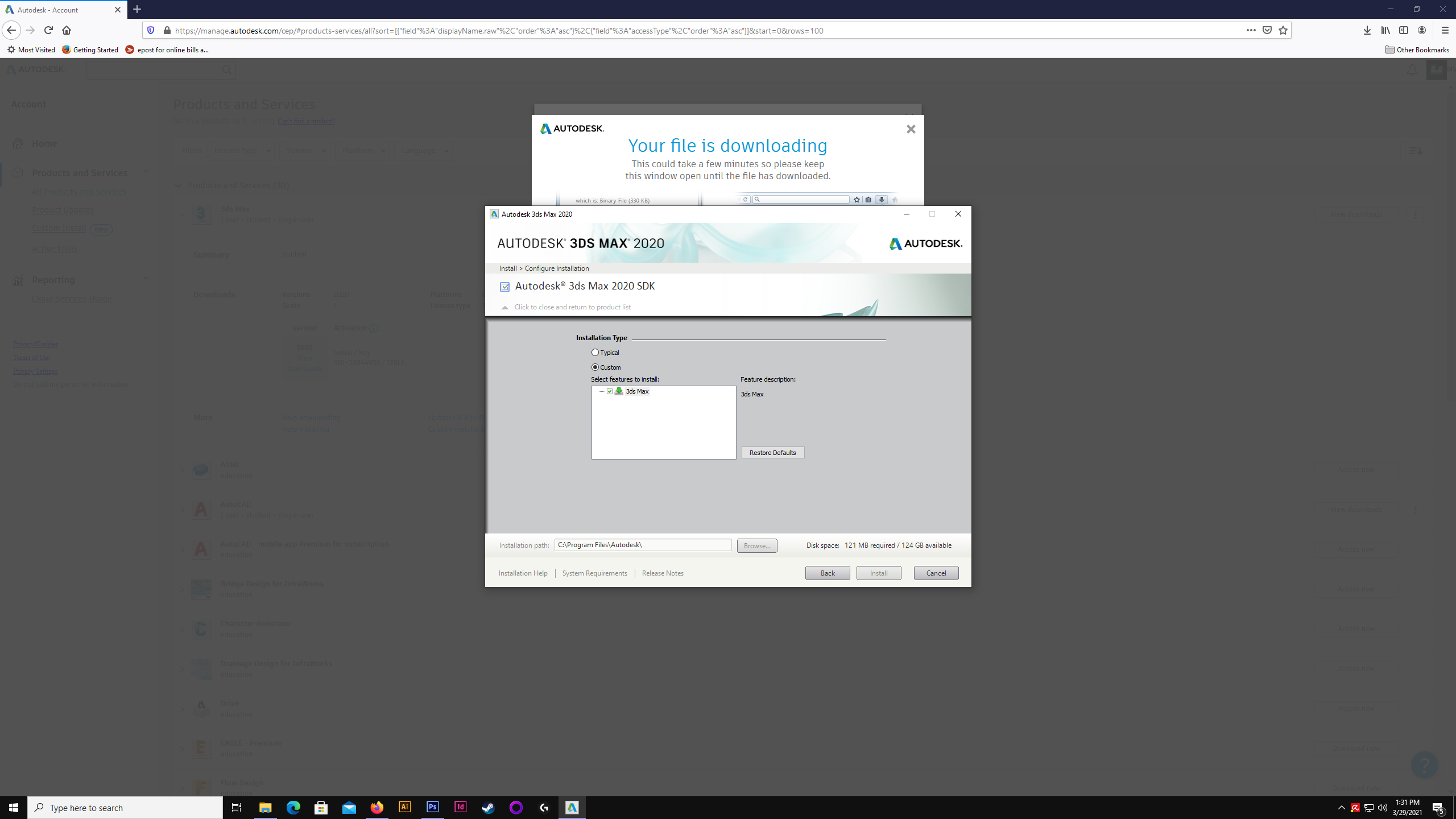This screenshot has height=819, width=1456.
Task: Click the Autodesk 3ds Max 2020 SDK checkbox icon
Action: (x=505, y=286)
